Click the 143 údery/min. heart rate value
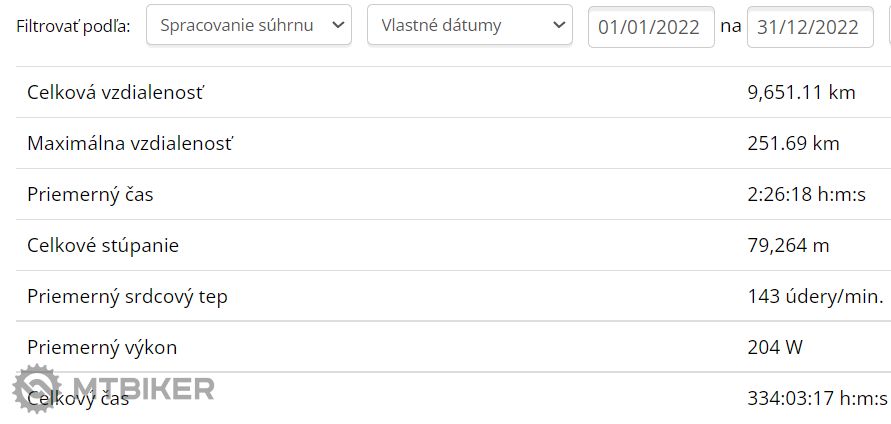The image size is (891, 424). [815, 297]
